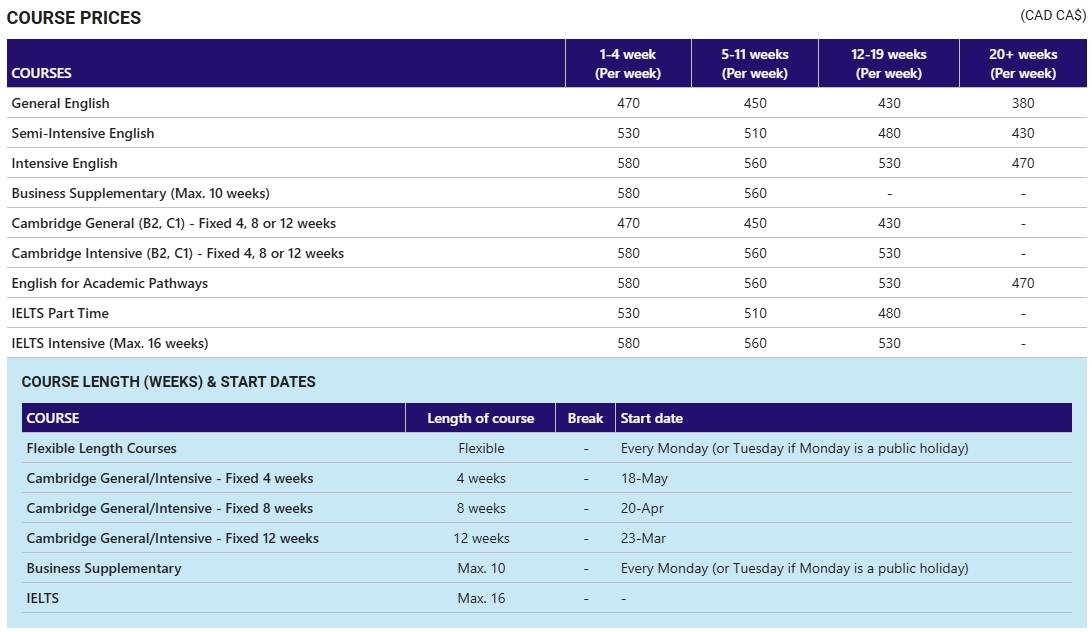Click the 12-19 weeks column header
The width and height of the screenshot is (1092, 632).
coord(888,63)
